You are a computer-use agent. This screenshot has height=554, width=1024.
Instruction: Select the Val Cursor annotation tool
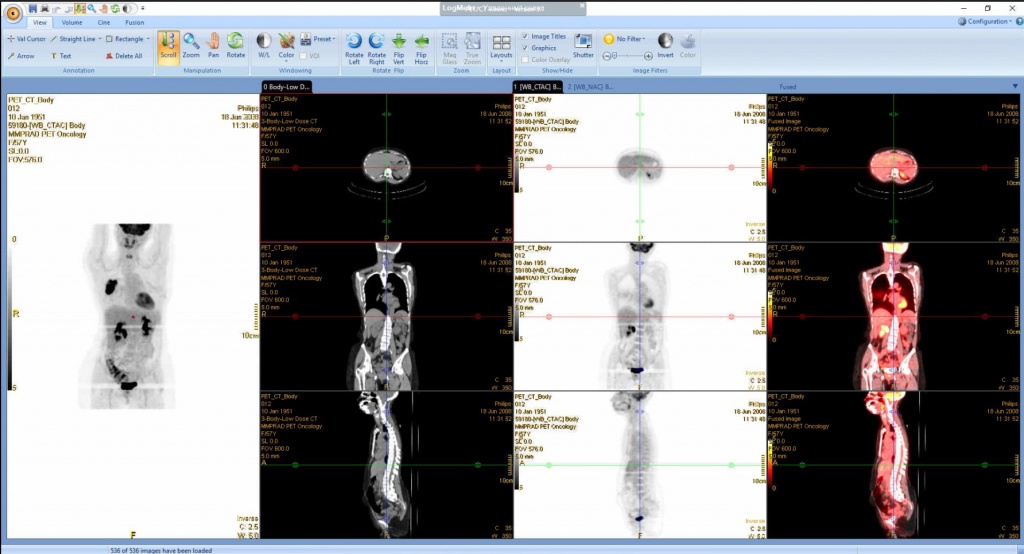pyautogui.click(x=26, y=39)
